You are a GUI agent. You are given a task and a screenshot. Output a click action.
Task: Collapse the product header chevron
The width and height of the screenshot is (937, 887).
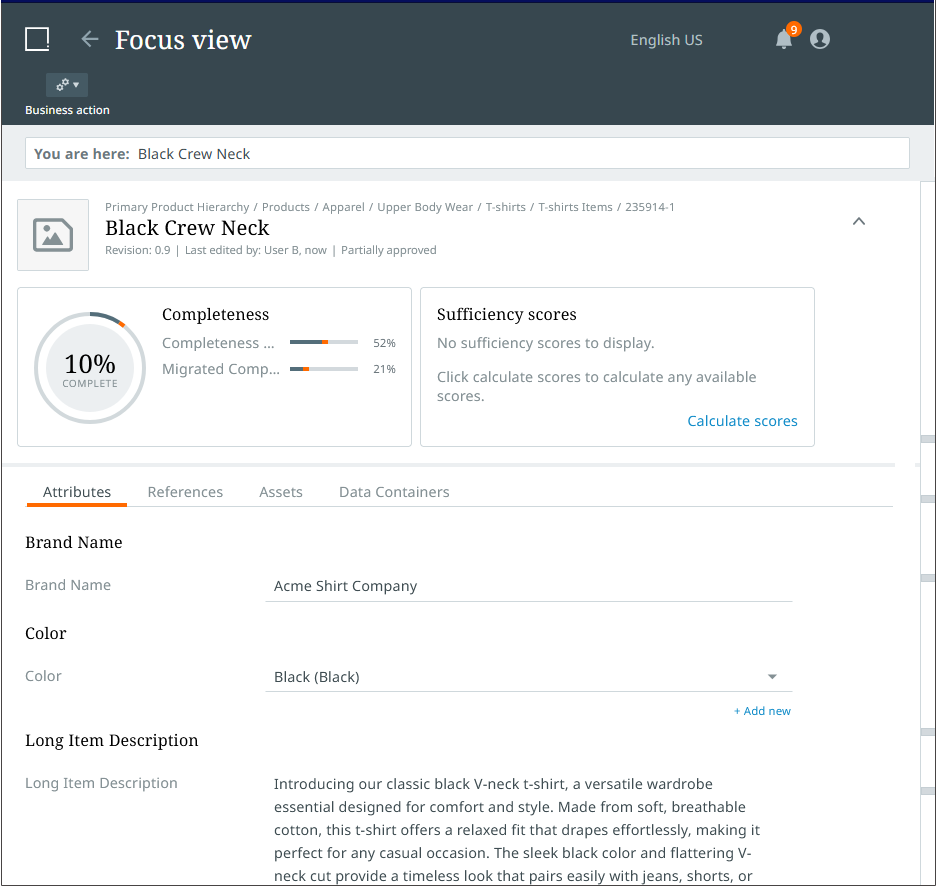pyautogui.click(x=858, y=222)
